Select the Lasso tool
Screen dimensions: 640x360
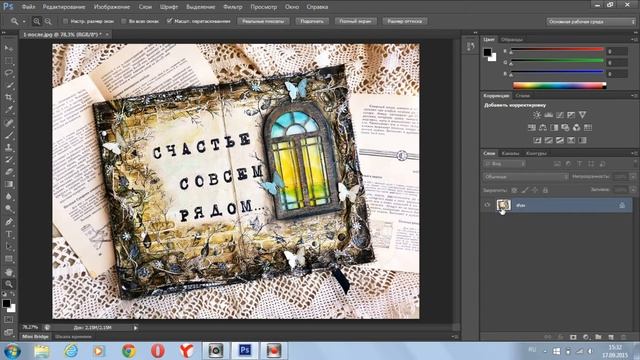click(9, 73)
